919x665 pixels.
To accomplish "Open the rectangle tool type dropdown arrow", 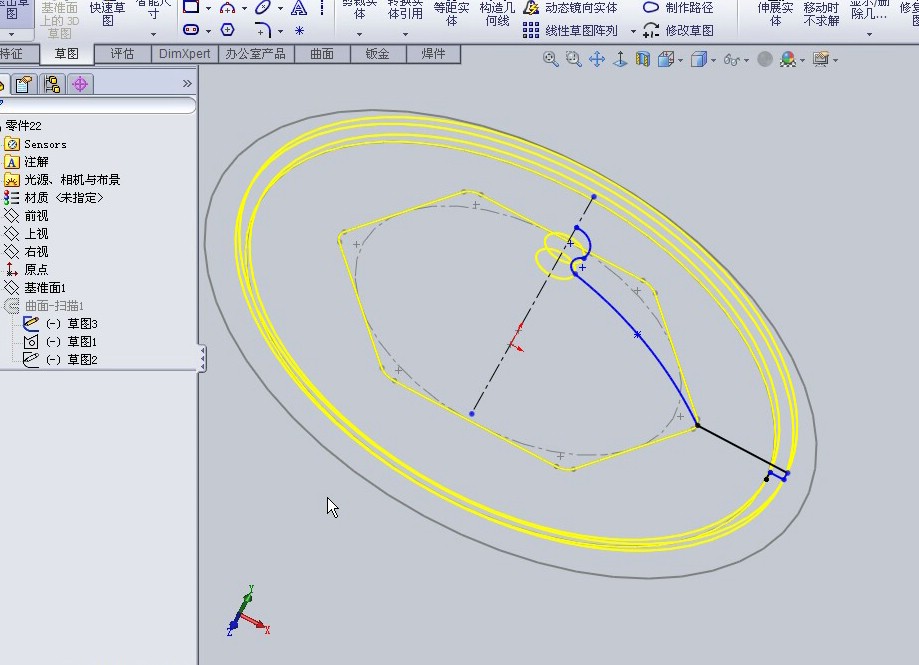I will click(x=208, y=8).
